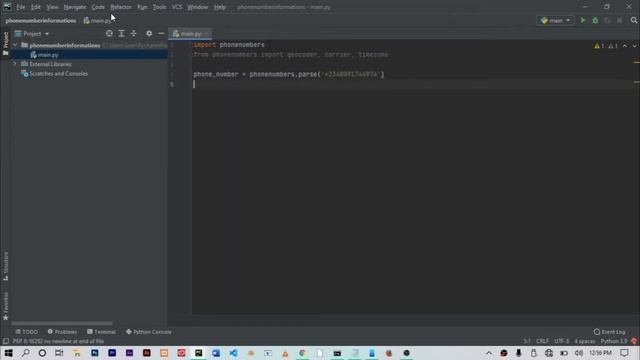Viewport: 640px width, 360px height.
Task: Start debugging with the green bug icon
Action: 595,20
